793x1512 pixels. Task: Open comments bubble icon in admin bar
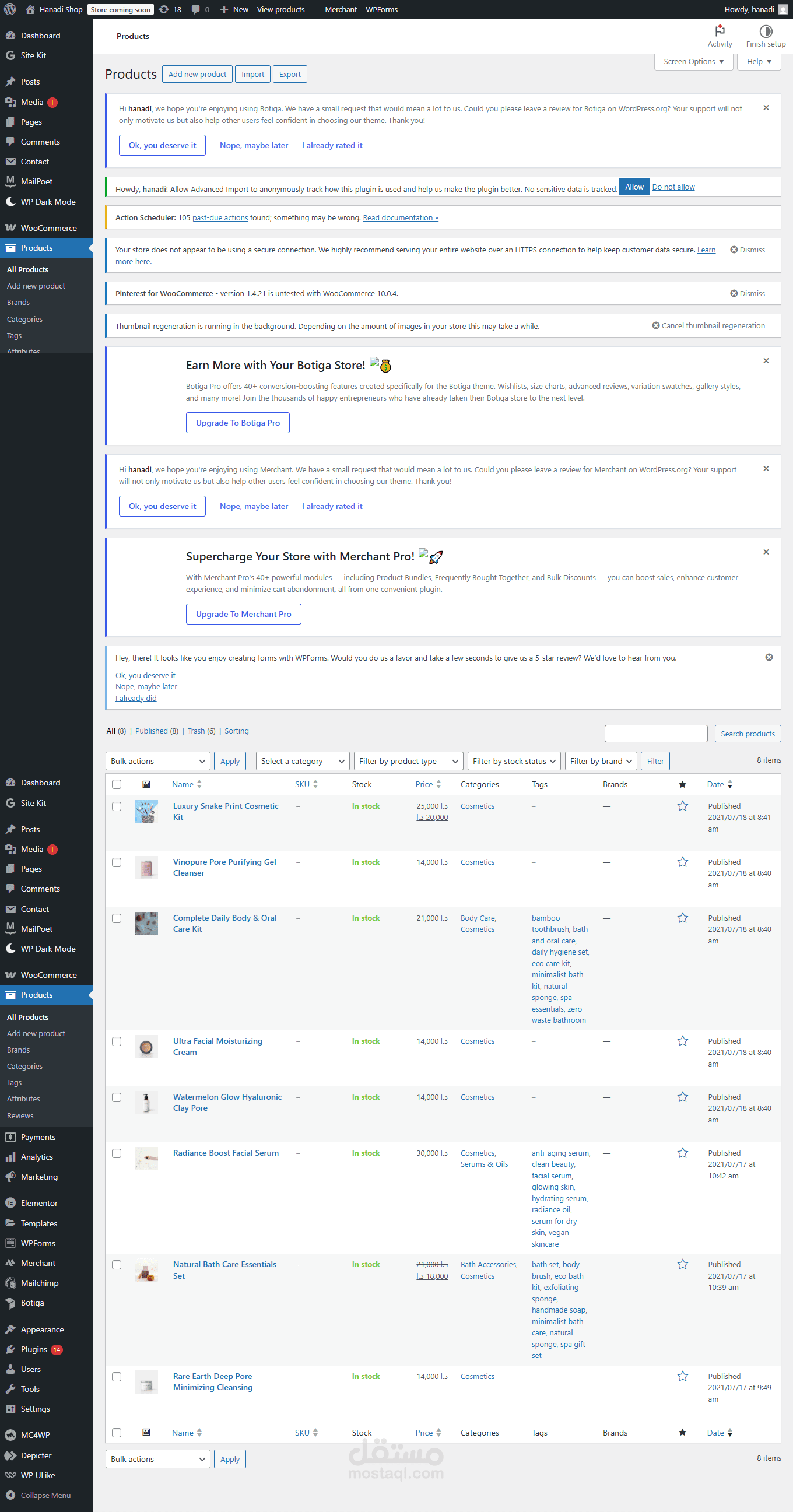pos(200,9)
